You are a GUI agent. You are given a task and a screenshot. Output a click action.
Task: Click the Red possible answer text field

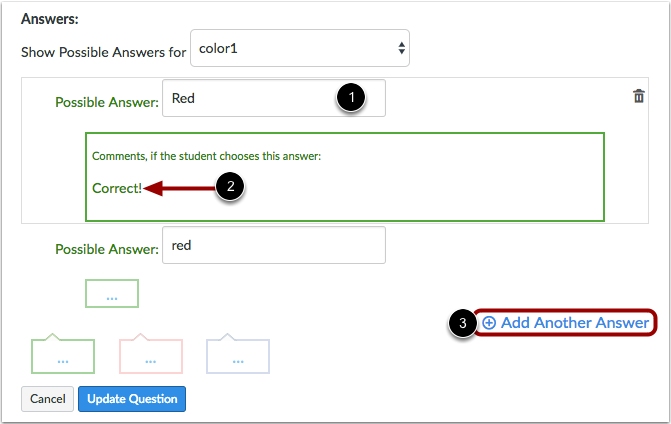pos(274,98)
